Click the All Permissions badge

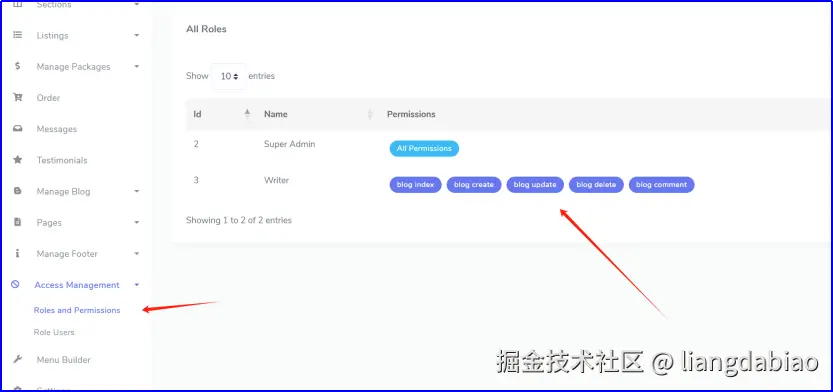[424, 148]
